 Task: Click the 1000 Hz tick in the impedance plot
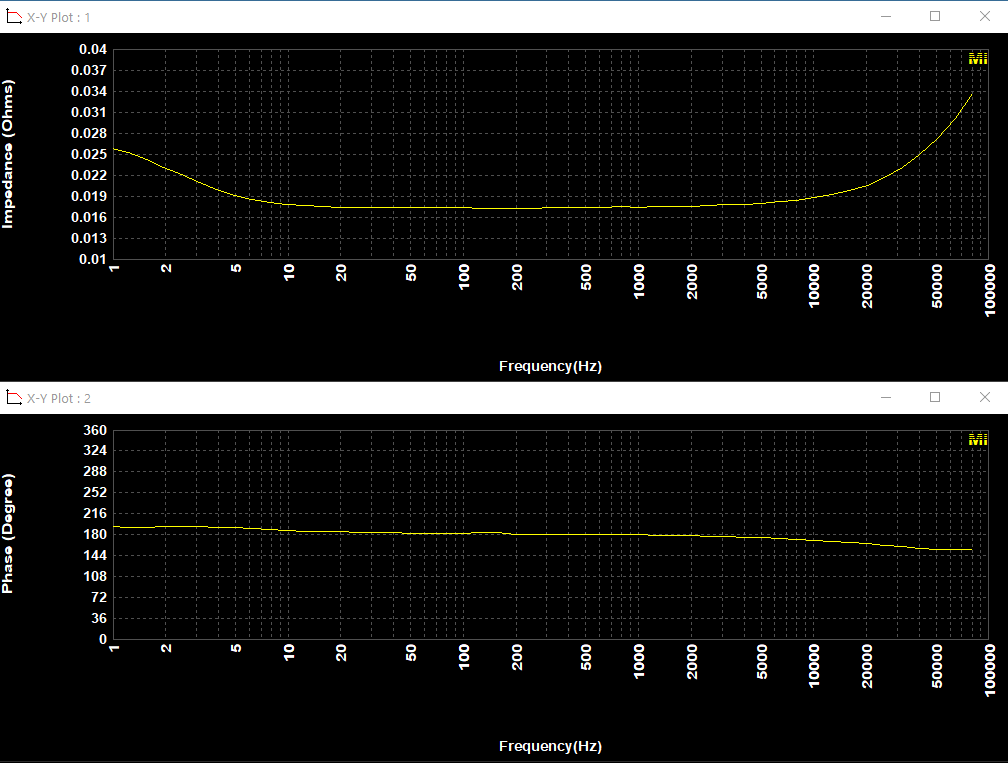click(x=640, y=282)
